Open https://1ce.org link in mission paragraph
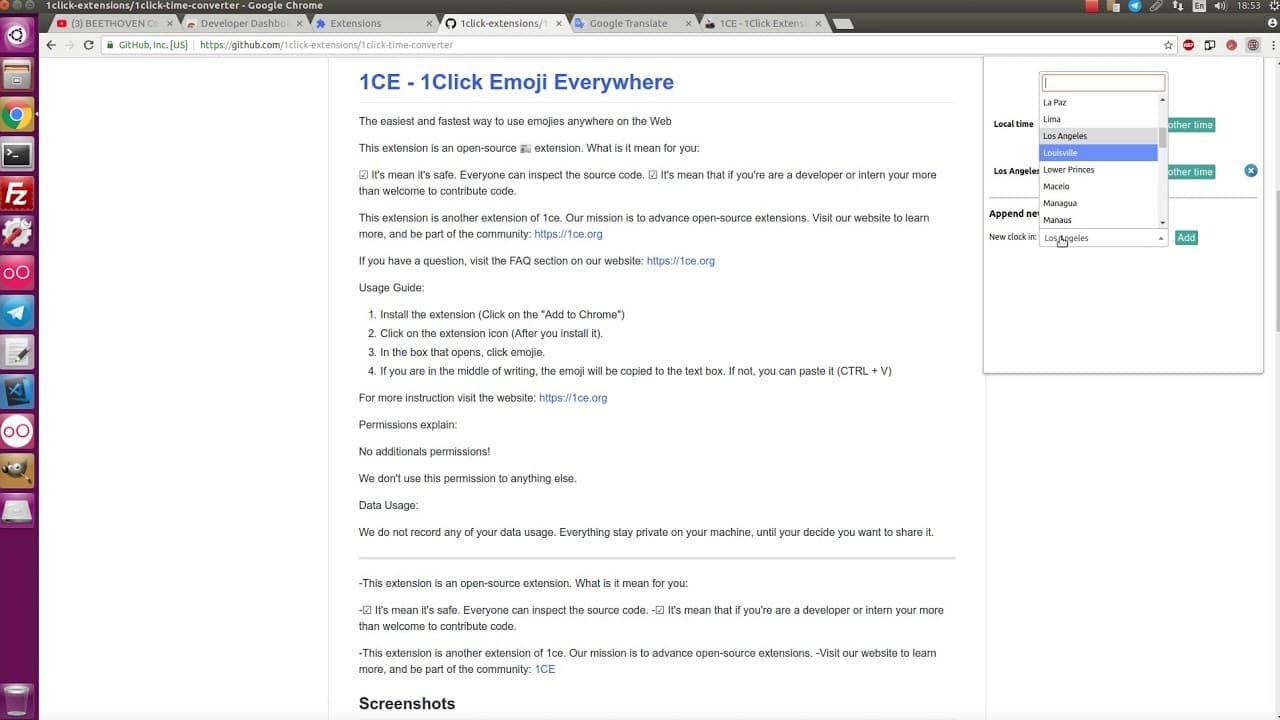Viewport: 1280px width, 720px height. (568, 234)
